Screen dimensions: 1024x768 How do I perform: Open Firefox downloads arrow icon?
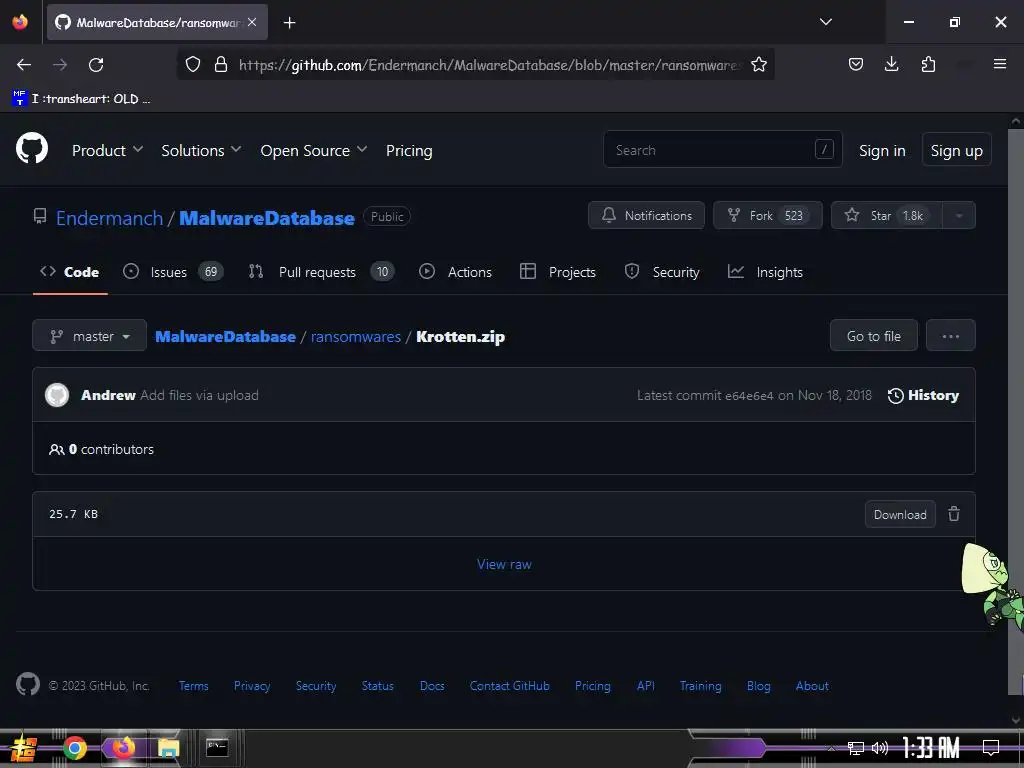click(x=891, y=64)
